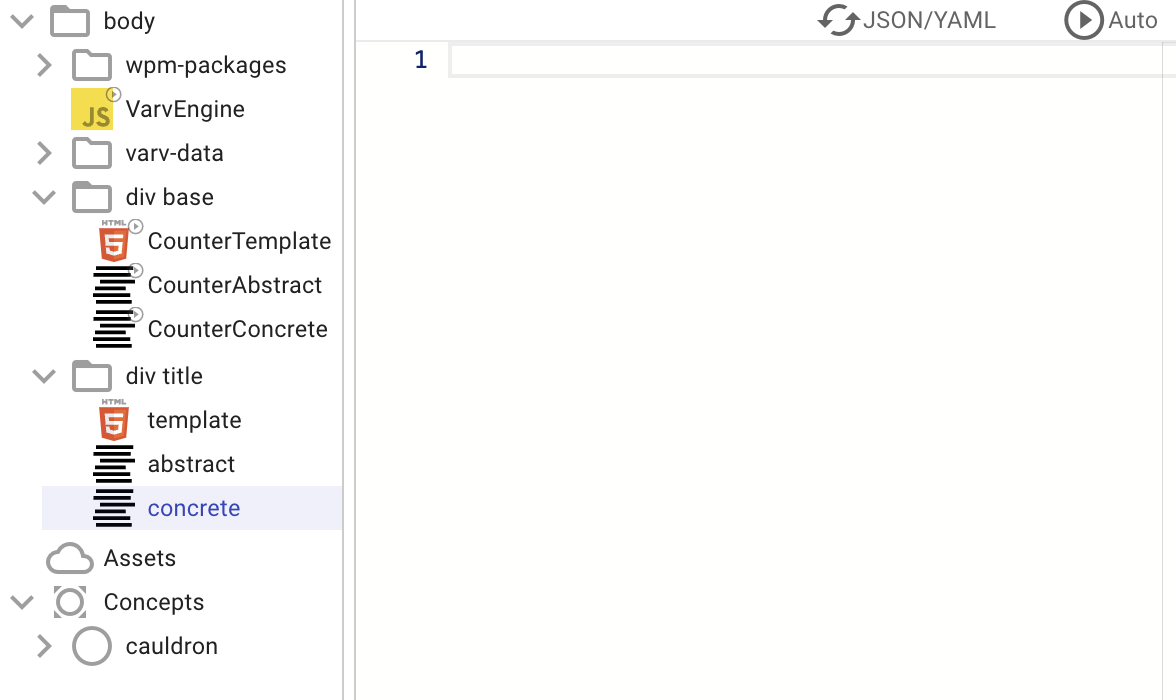This screenshot has width=1176, height=700.
Task: Select the concrete tree item
Action: point(194,508)
